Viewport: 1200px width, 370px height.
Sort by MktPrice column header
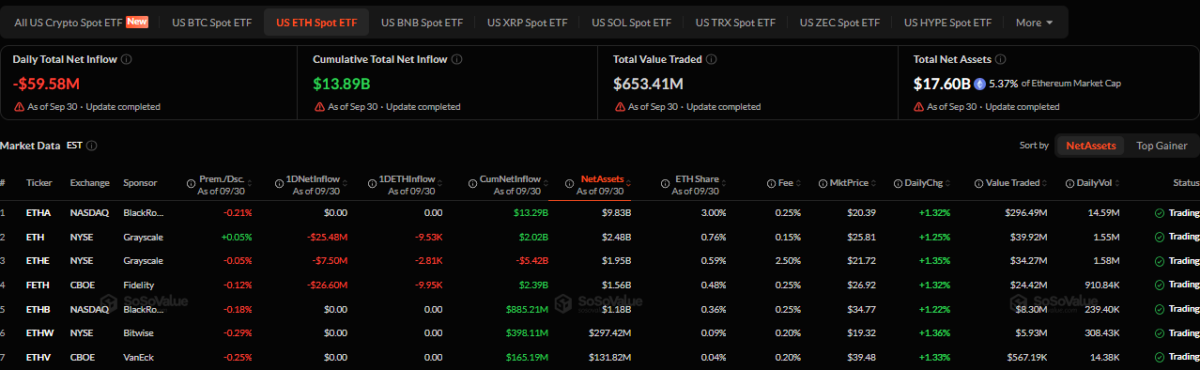tap(852, 184)
